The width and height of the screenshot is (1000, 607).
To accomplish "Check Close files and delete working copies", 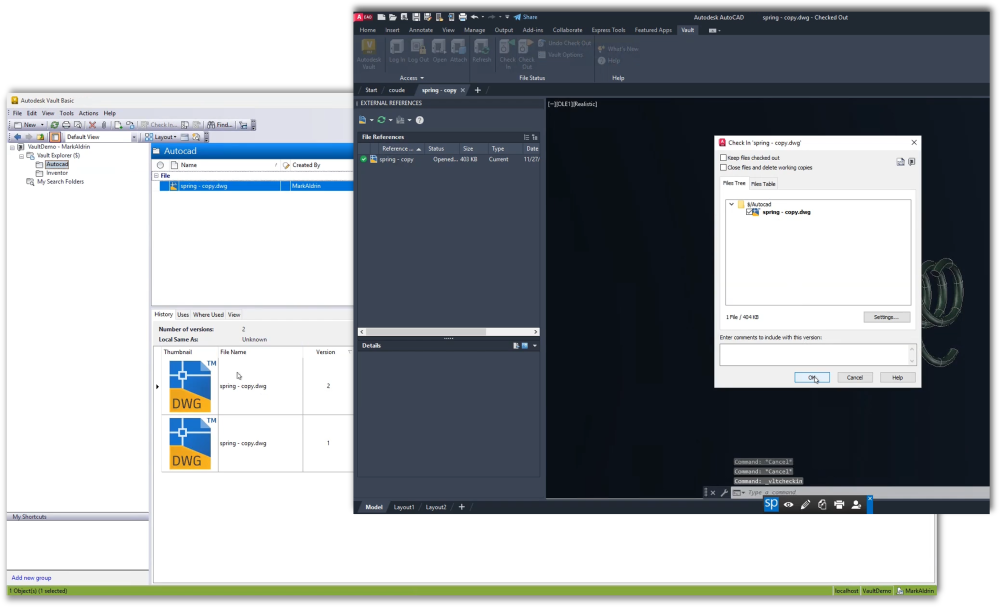I will (x=723, y=168).
